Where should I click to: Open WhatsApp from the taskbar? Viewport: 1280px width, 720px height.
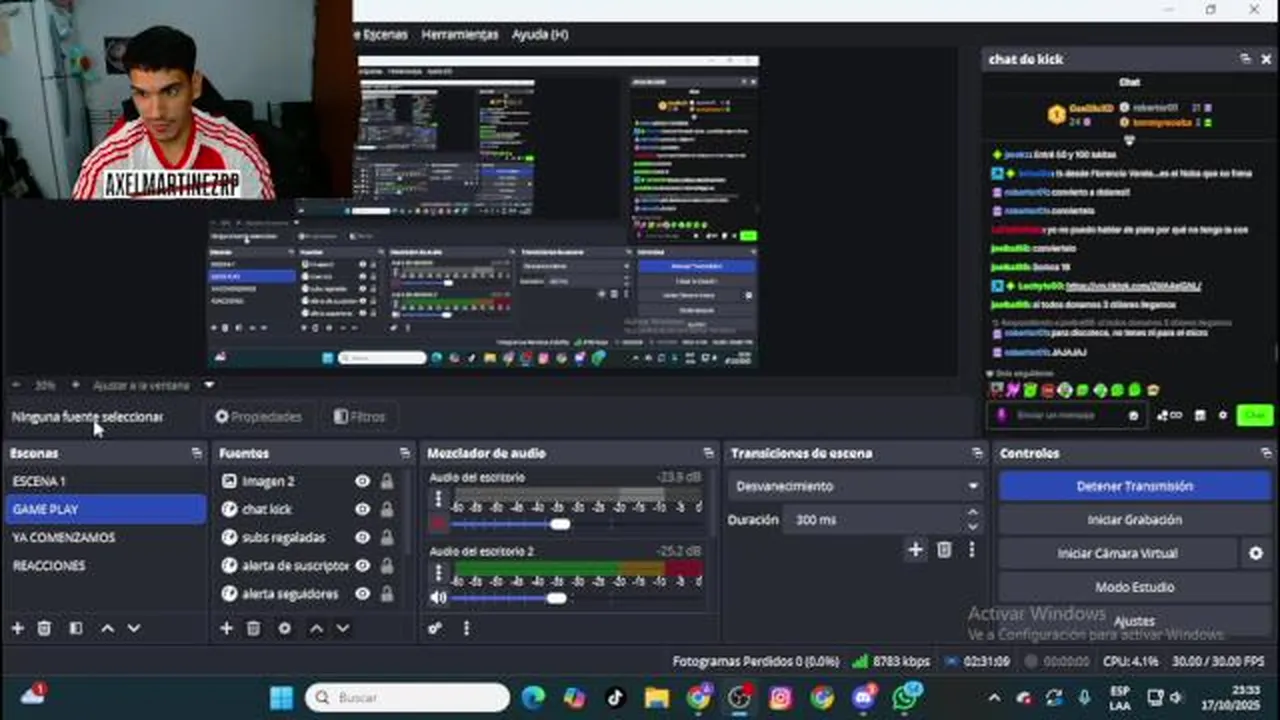click(906, 697)
